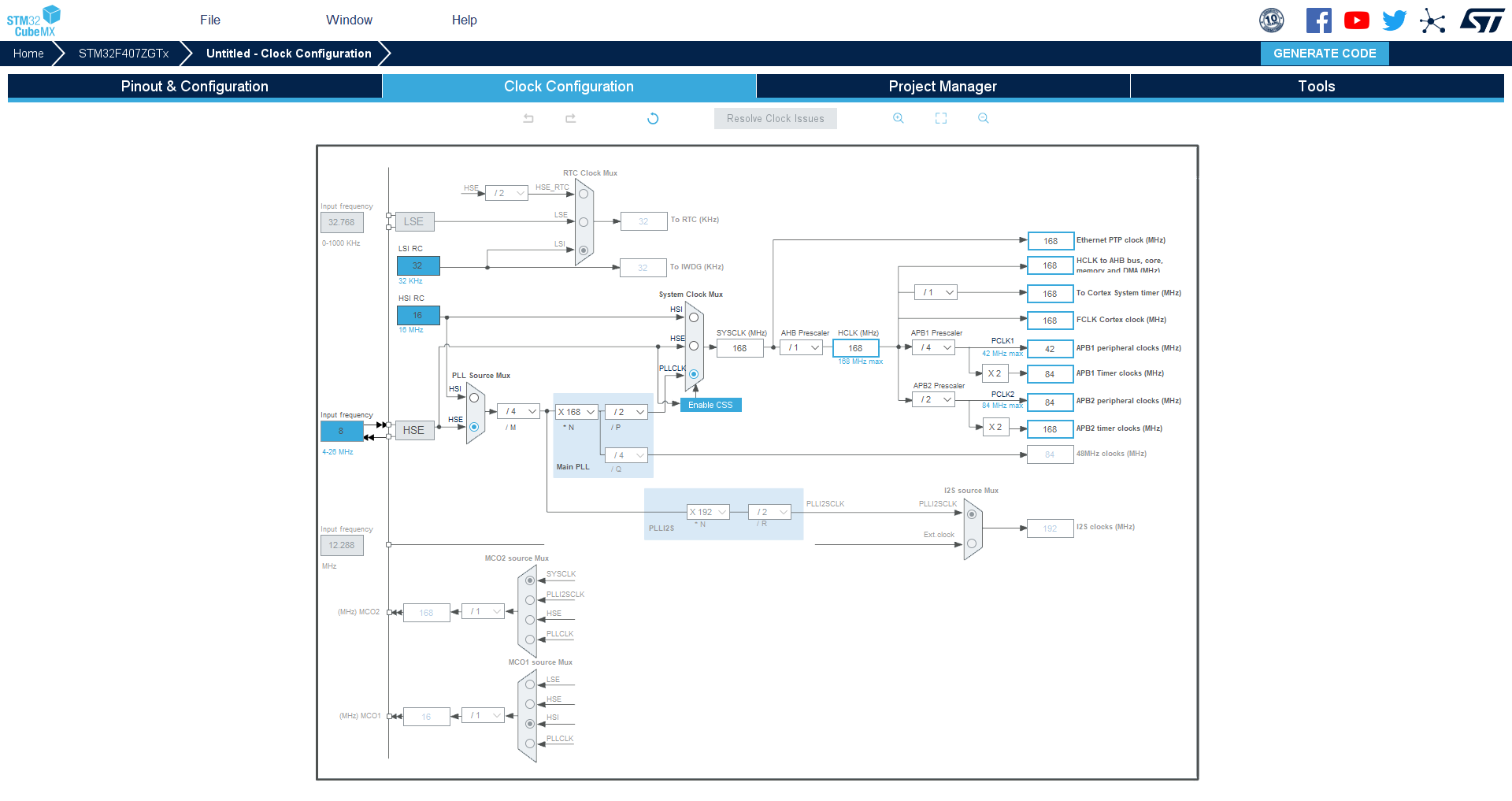Click the Ethernet PTP clock value field

coord(1051,241)
